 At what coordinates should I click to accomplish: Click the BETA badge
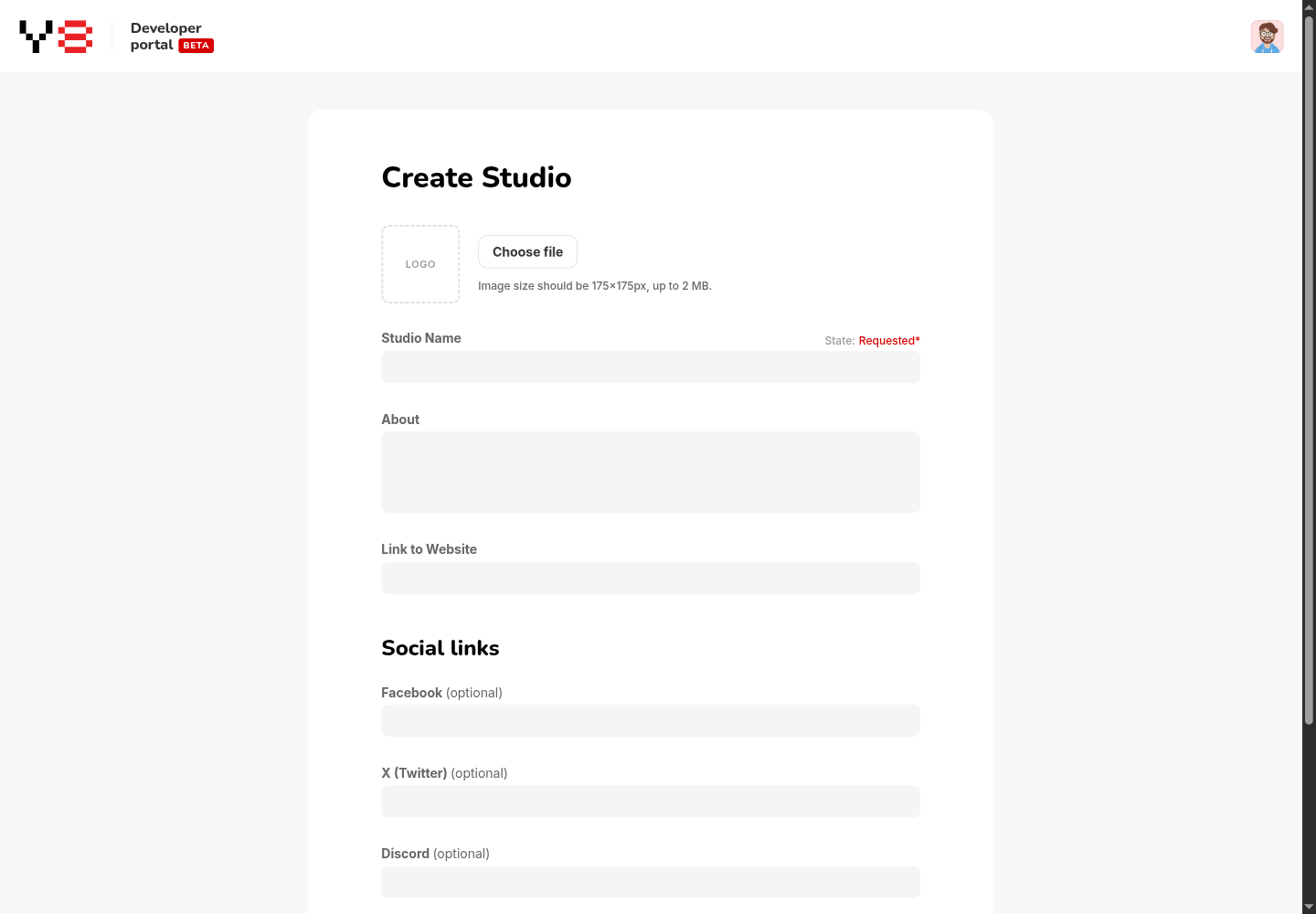(196, 46)
